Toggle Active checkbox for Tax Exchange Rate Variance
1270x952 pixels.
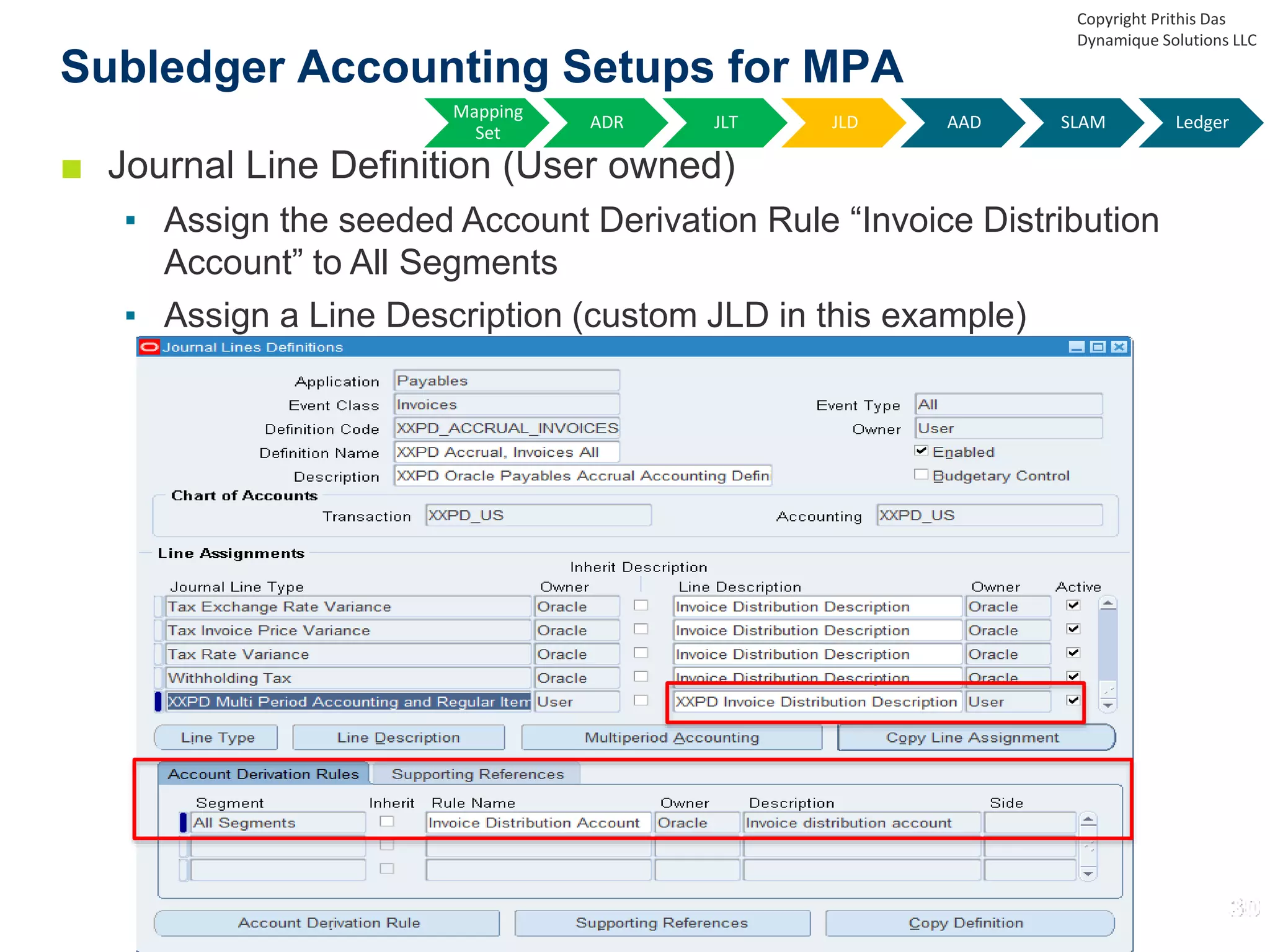(1073, 605)
